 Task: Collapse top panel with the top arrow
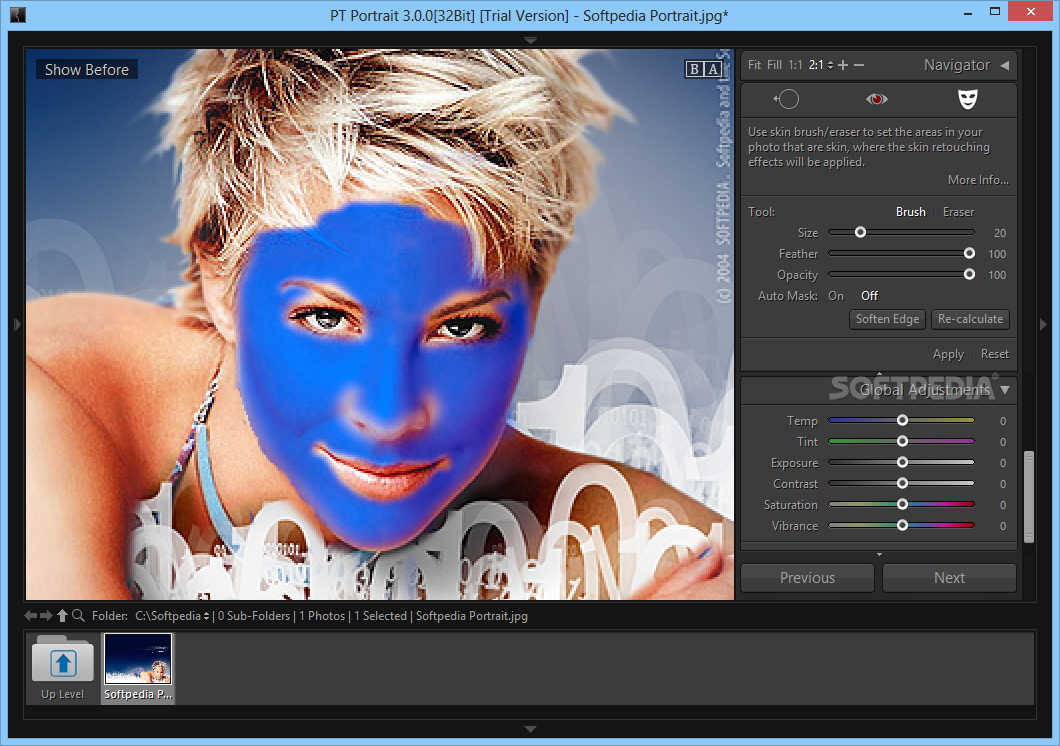pos(531,41)
